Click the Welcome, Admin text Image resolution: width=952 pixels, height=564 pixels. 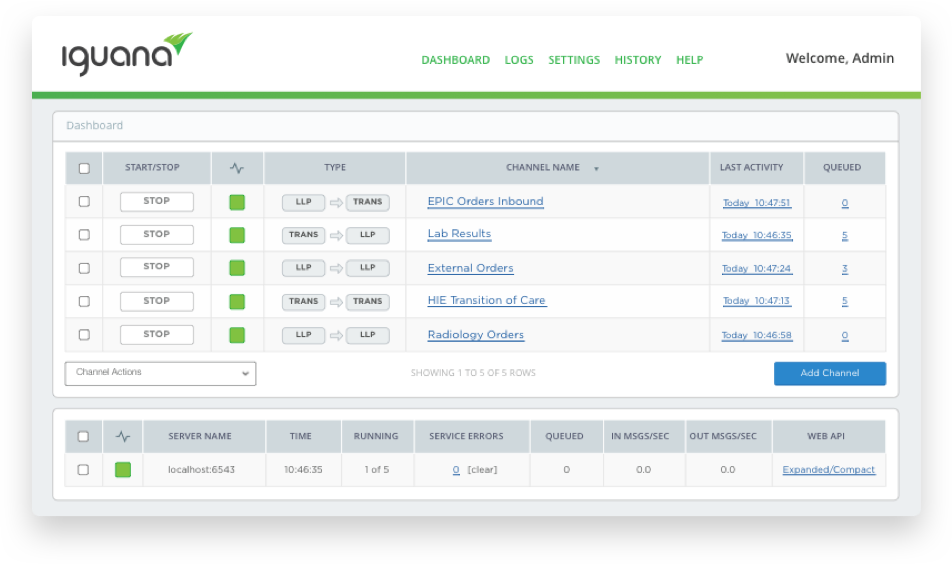click(840, 58)
